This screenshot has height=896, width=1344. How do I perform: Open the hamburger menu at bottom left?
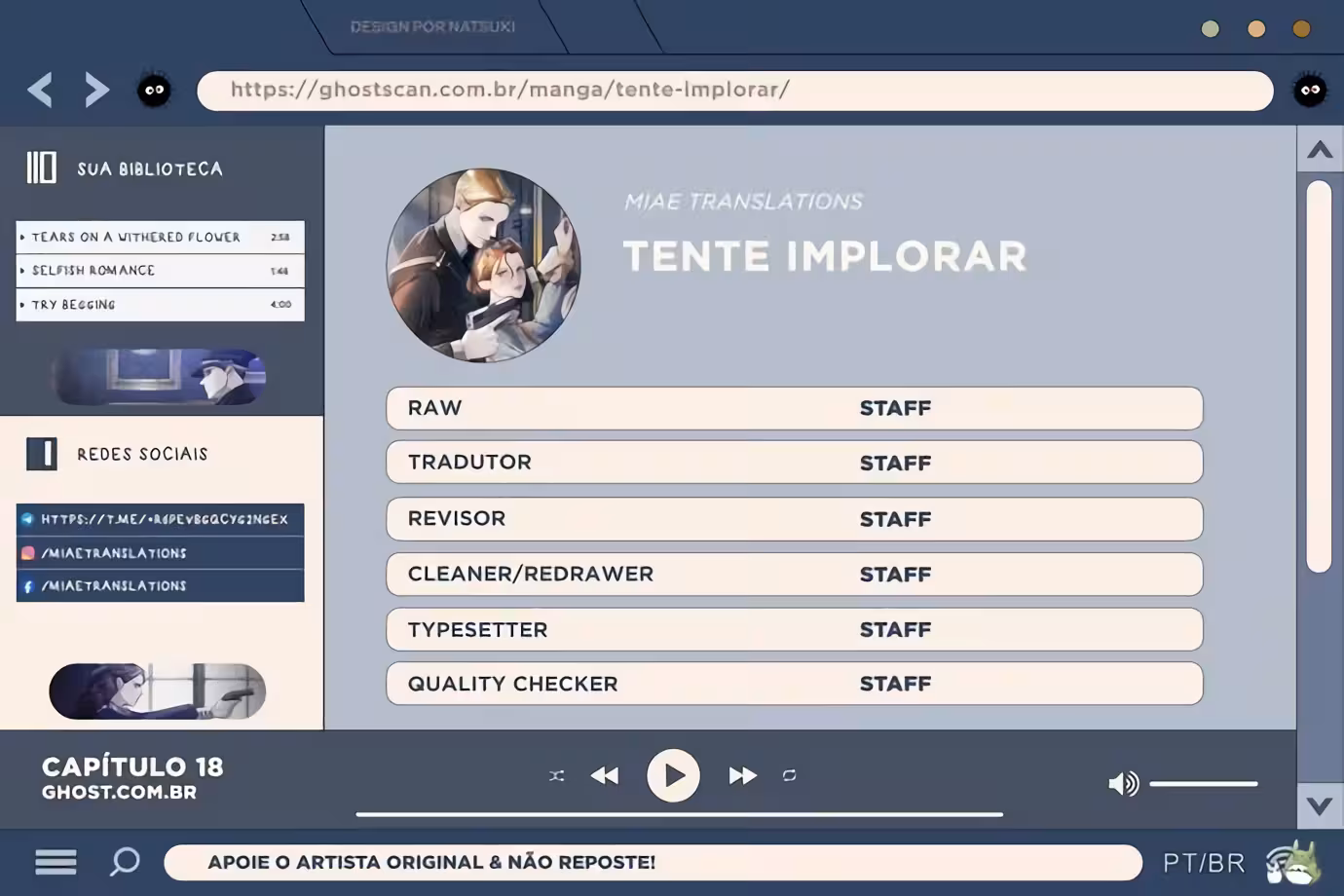tap(56, 862)
